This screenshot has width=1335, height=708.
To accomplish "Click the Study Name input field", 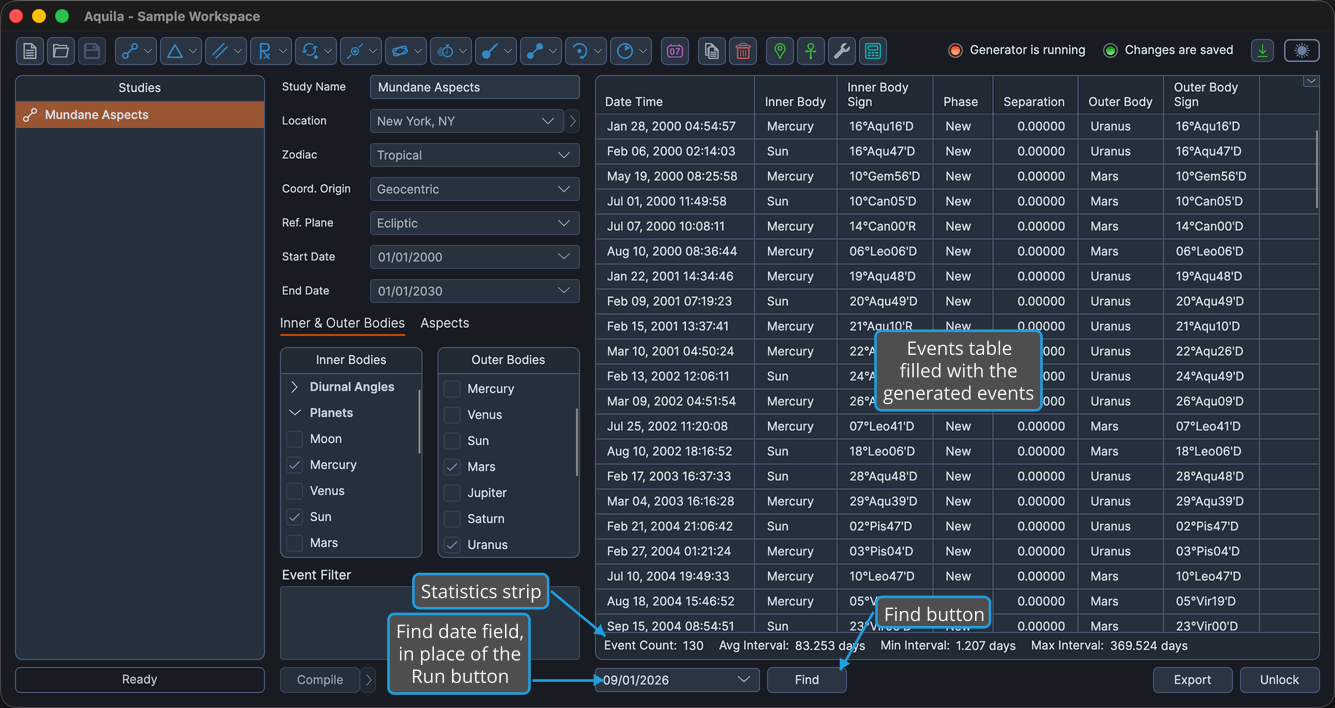I will [475, 87].
